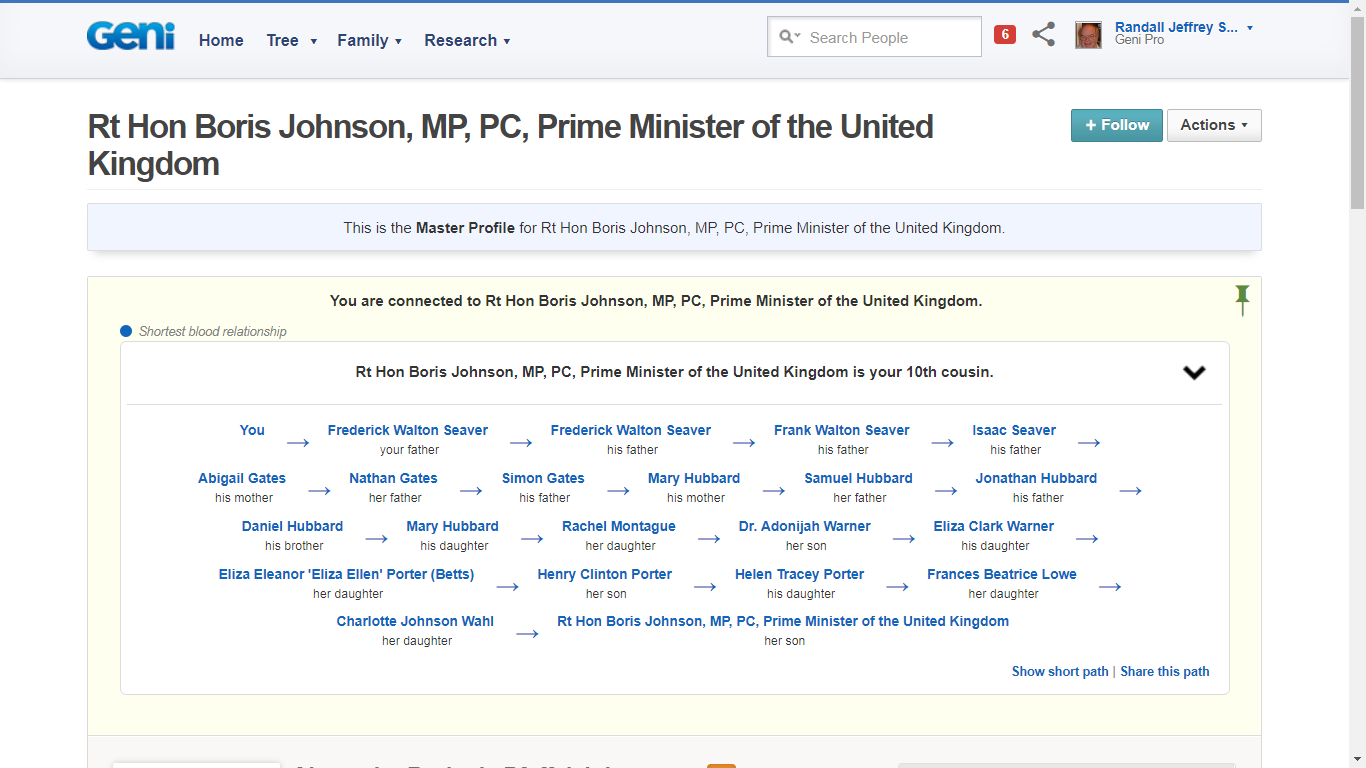The height and width of the screenshot is (768, 1366).
Task: Click the share icon in the top bar
Action: pos(1043,34)
